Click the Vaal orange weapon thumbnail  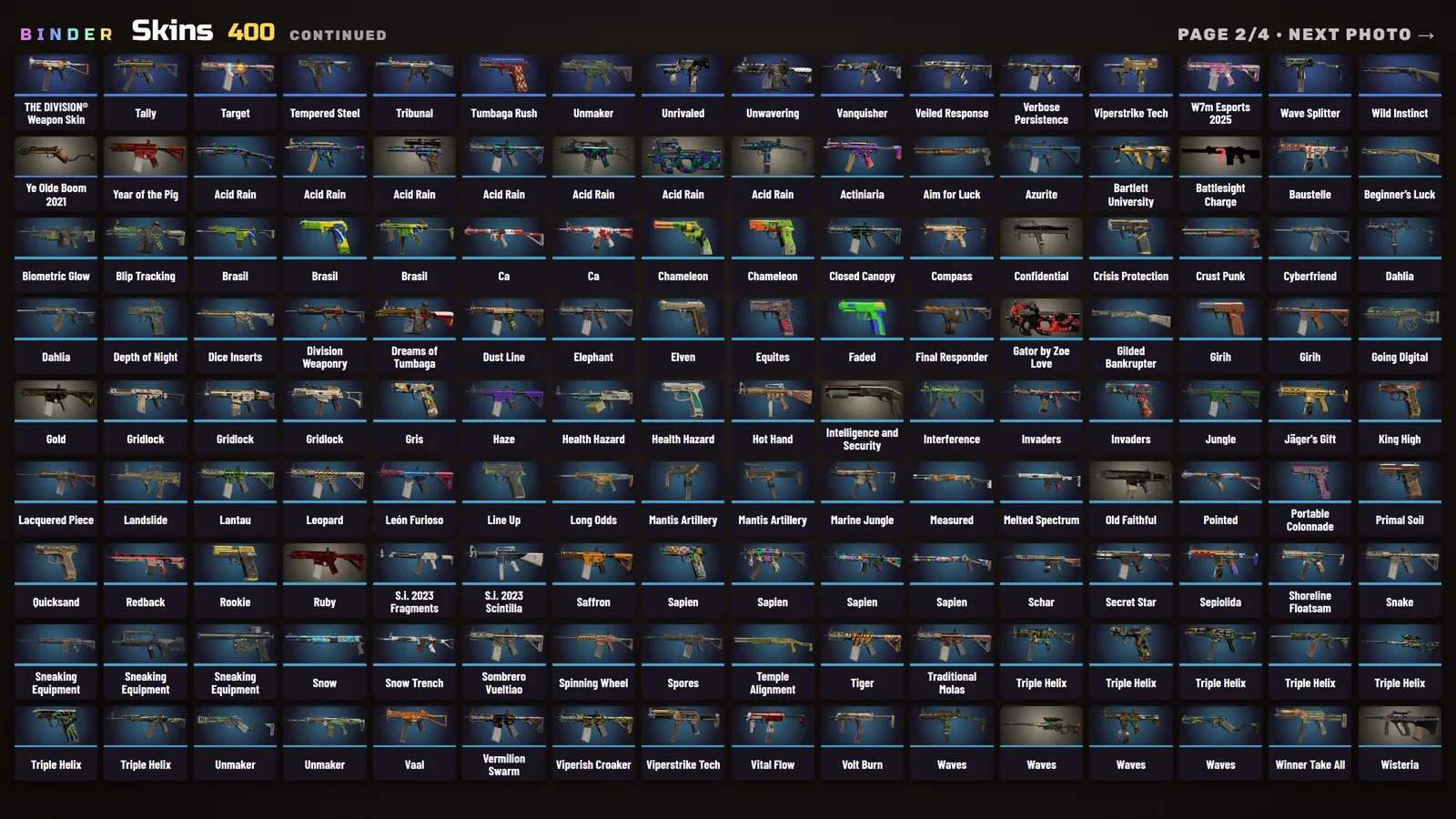pyautogui.click(x=414, y=726)
